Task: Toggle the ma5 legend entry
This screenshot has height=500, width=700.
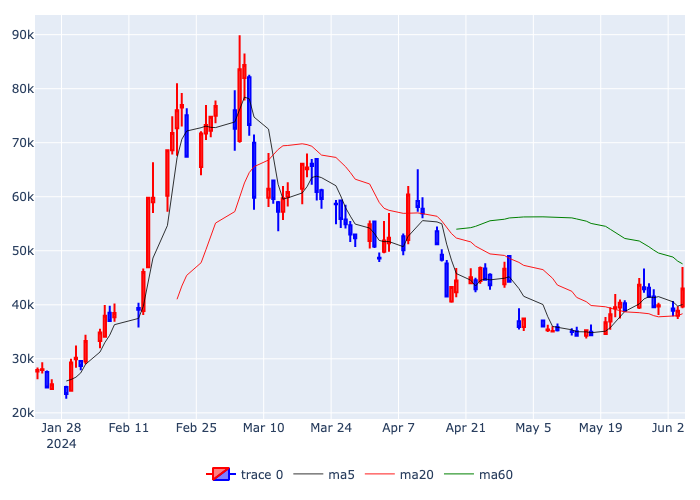Action: [324, 475]
